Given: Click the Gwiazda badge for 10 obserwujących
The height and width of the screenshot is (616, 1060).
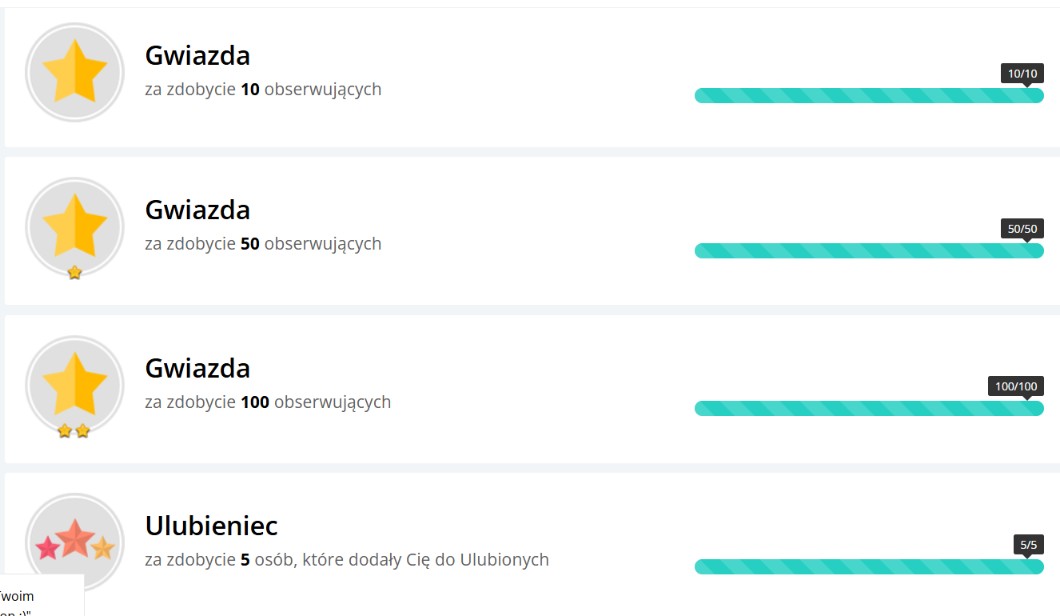Looking at the screenshot, I should [x=74, y=72].
